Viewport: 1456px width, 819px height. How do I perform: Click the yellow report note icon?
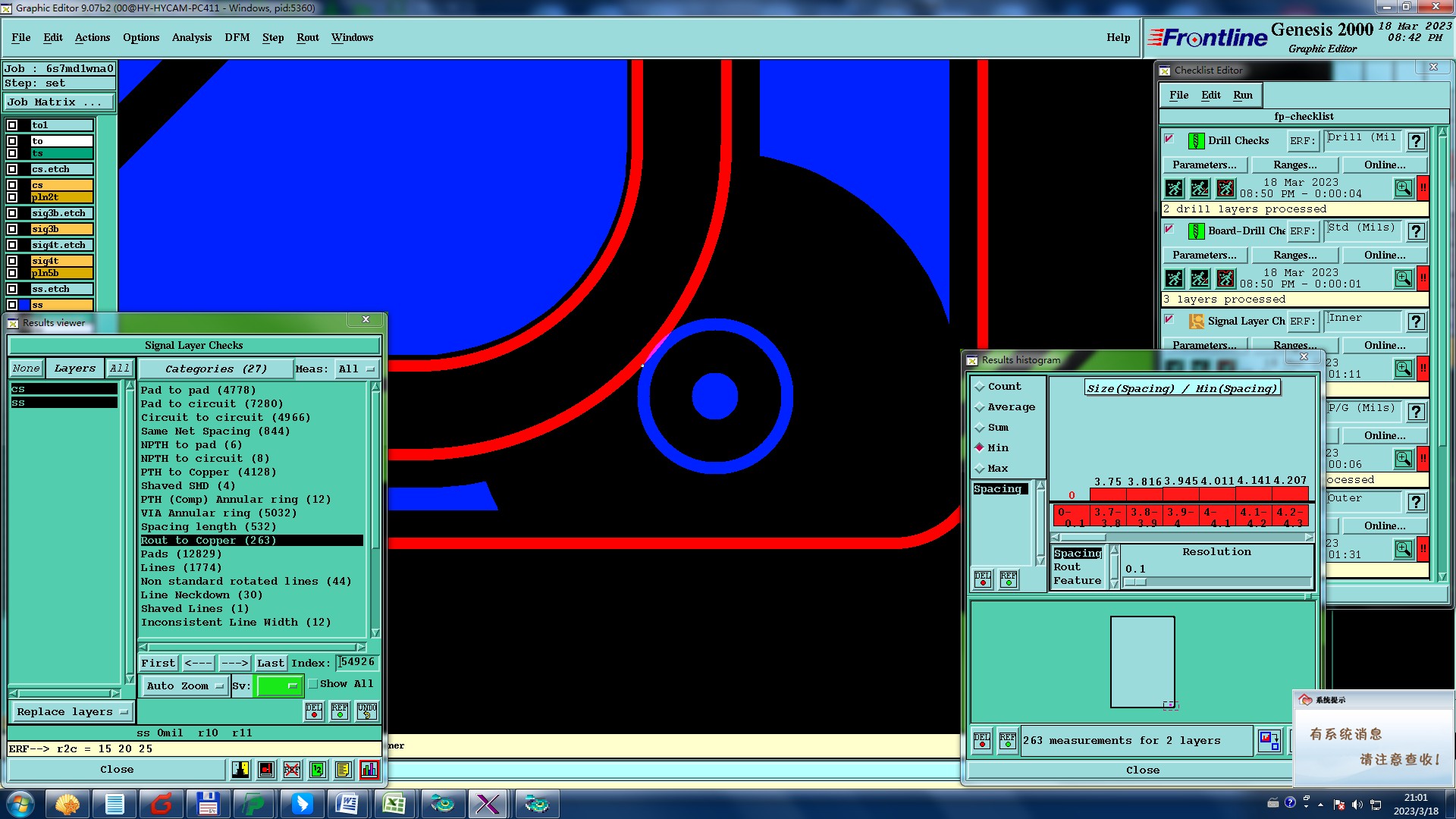pos(344,770)
